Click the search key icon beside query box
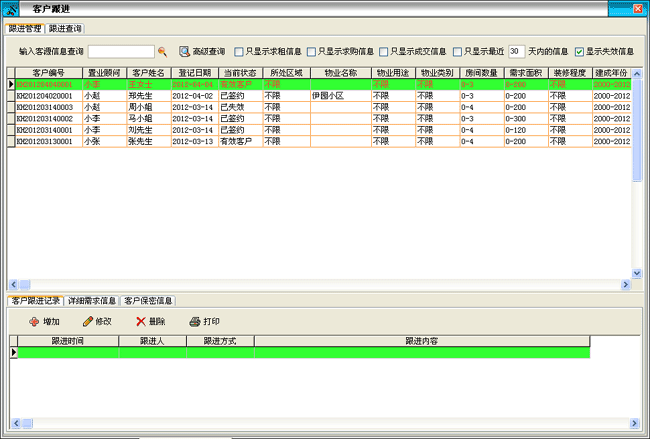 (x=162, y=51)
